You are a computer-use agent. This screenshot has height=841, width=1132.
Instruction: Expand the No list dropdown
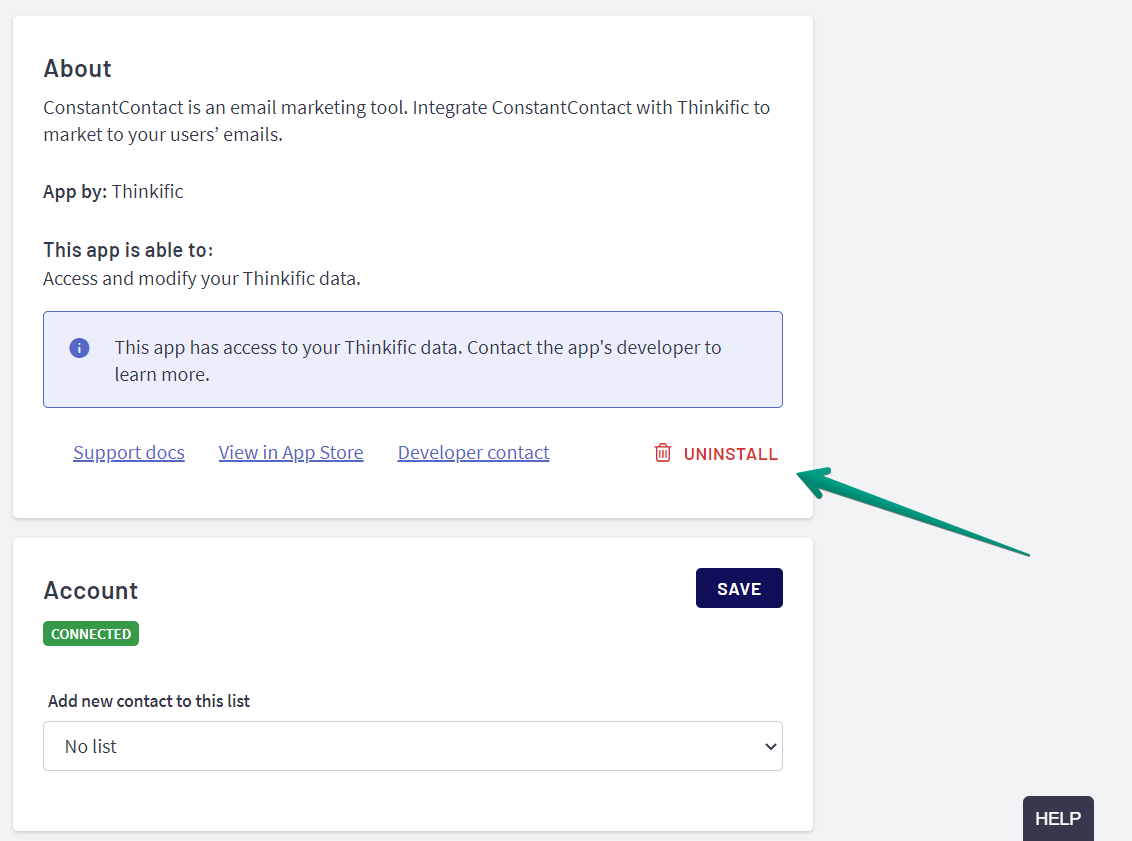[x=413, y=746]
